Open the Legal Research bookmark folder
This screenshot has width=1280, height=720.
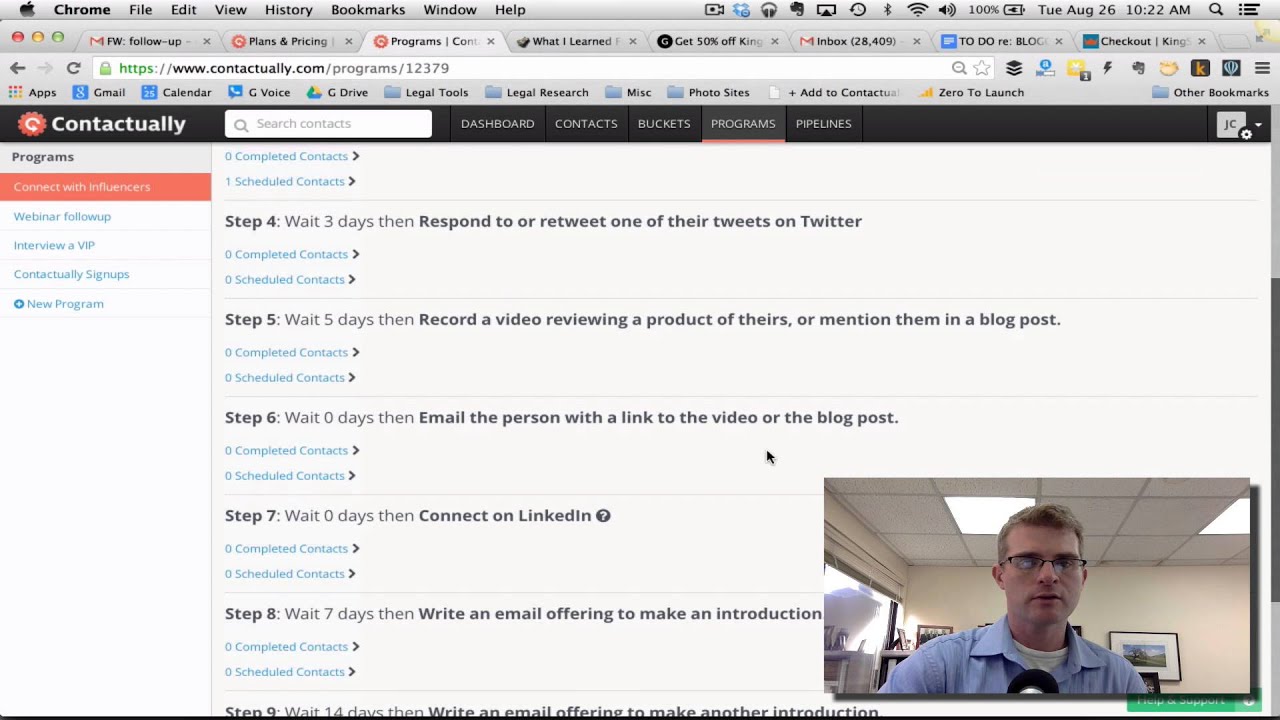click(x=537, y=92)
